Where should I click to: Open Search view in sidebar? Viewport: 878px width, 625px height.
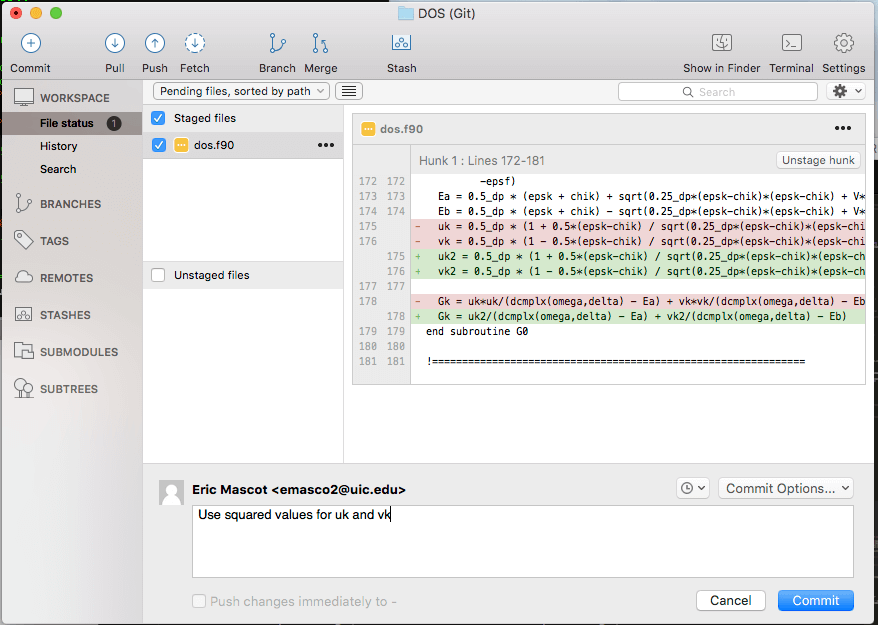[58, 169]
